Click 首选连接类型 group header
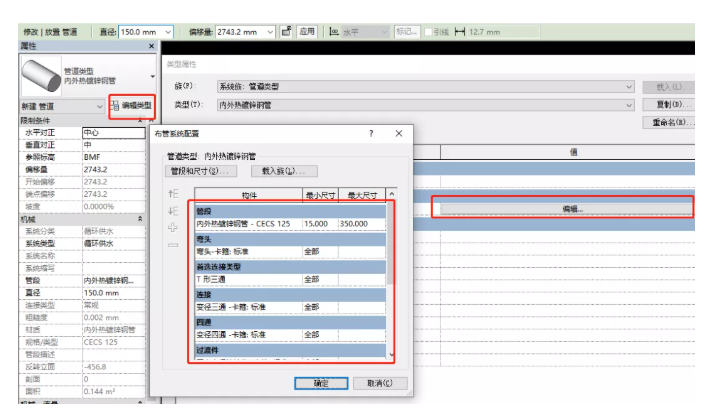The height and width of the screenshot is (415, 723). coord(290,267)
